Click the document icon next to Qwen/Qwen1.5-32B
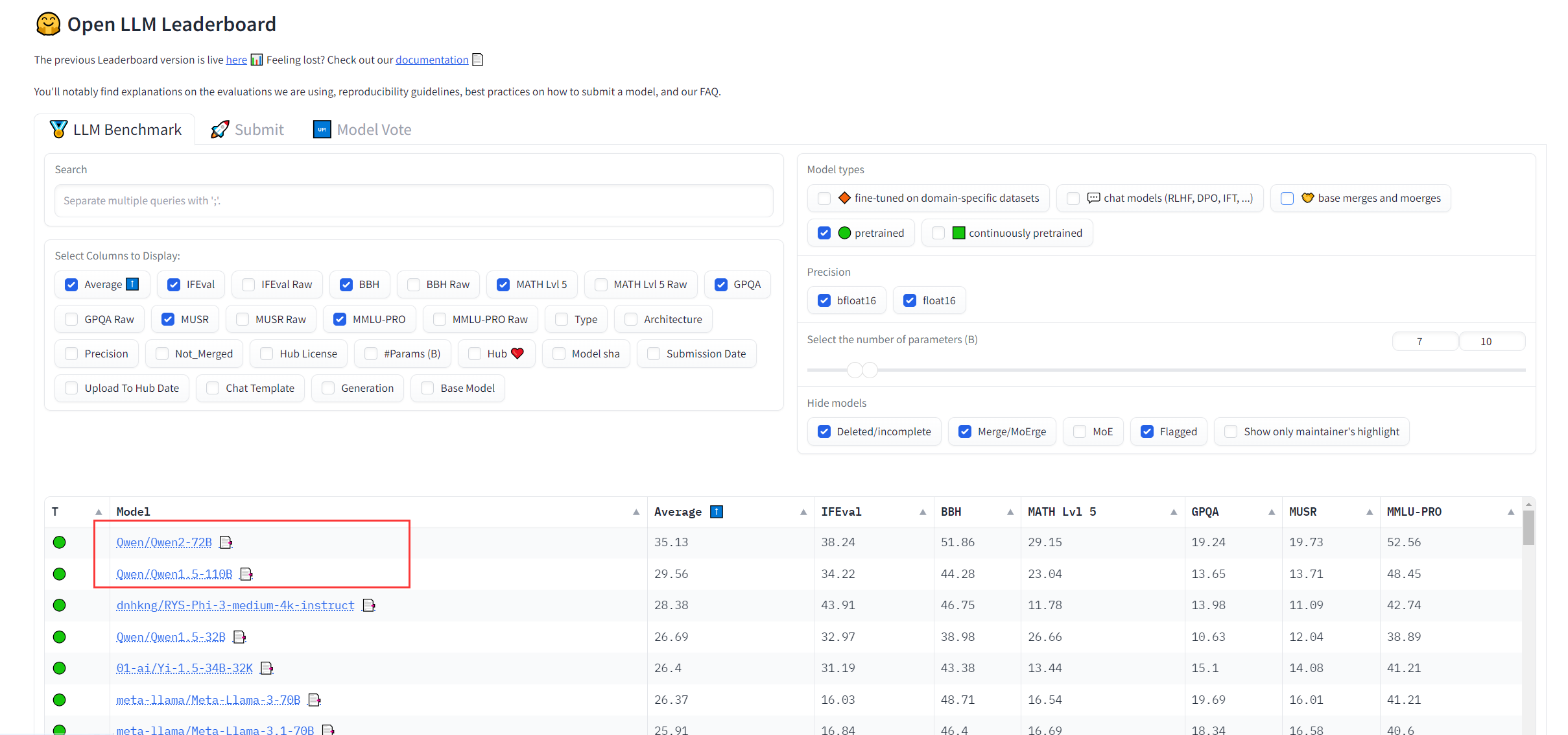This screenshot has height=735, width=1568. pyautogui.click(x=239, y=637)
